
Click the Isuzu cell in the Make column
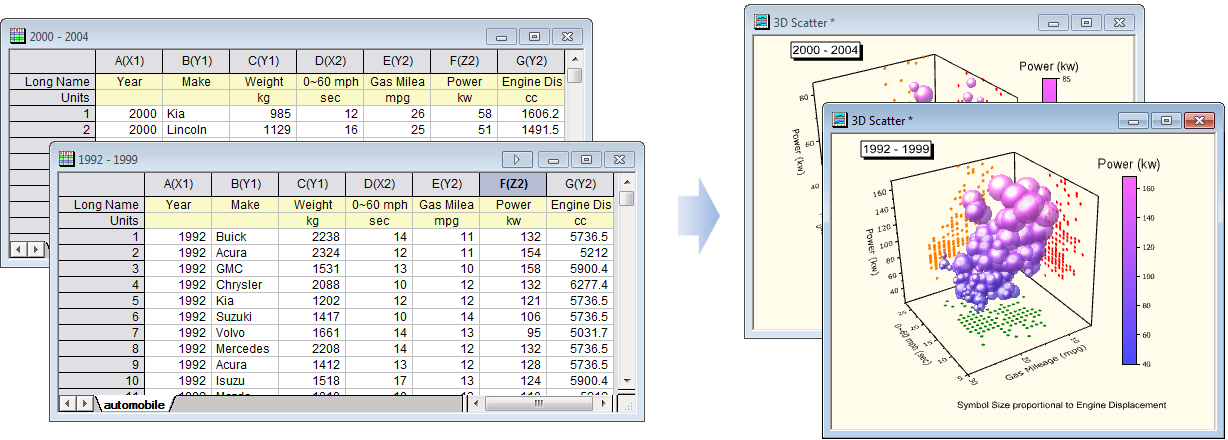tap(246, 381)
